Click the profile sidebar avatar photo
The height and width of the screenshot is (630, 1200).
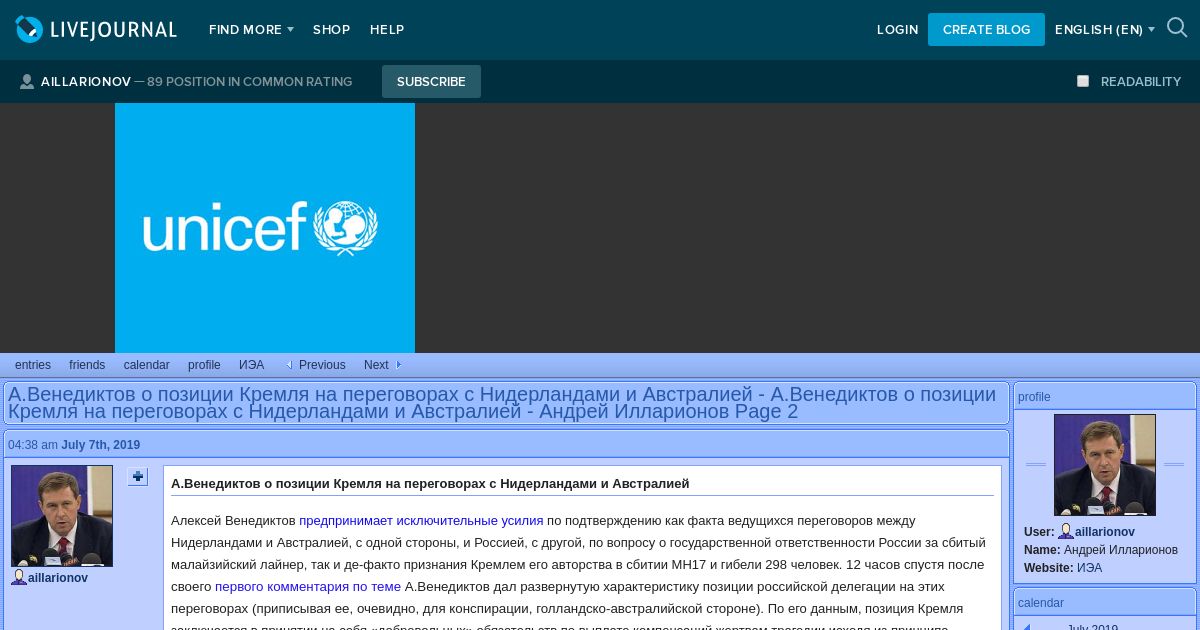click(x=1105, y=465)
